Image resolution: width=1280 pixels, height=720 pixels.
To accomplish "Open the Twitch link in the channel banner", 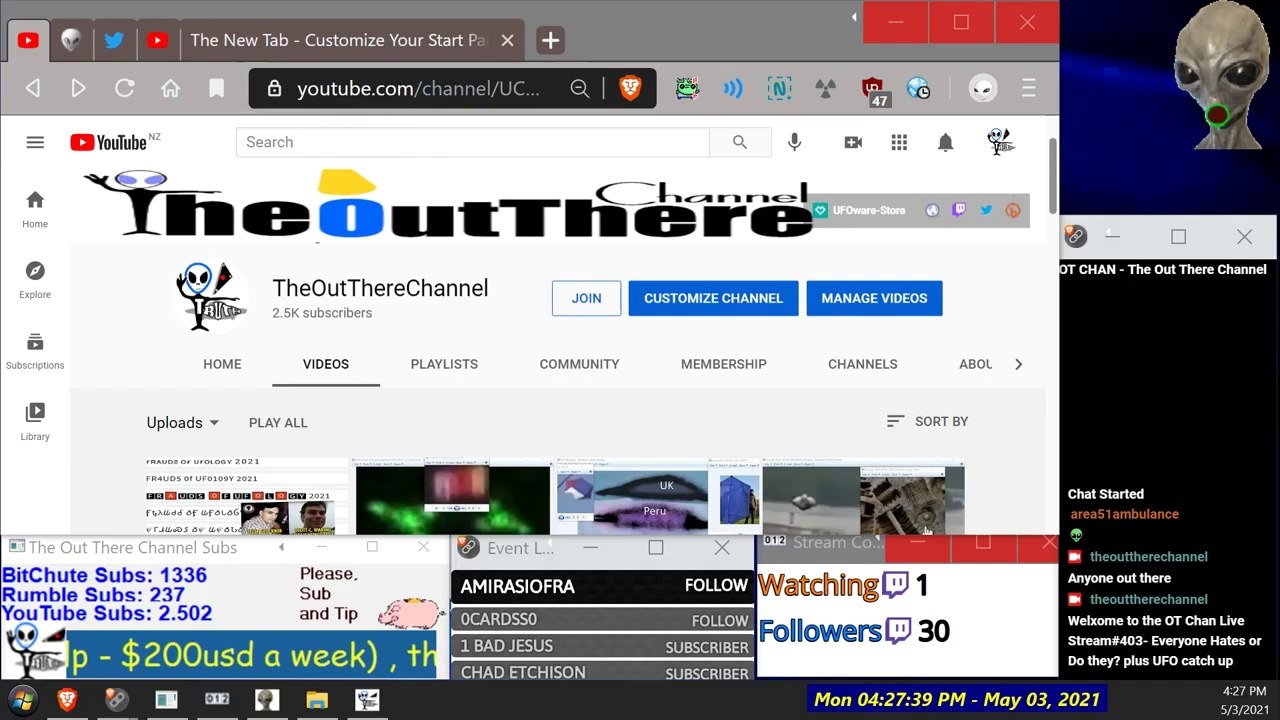I will [x=959, y=210].
